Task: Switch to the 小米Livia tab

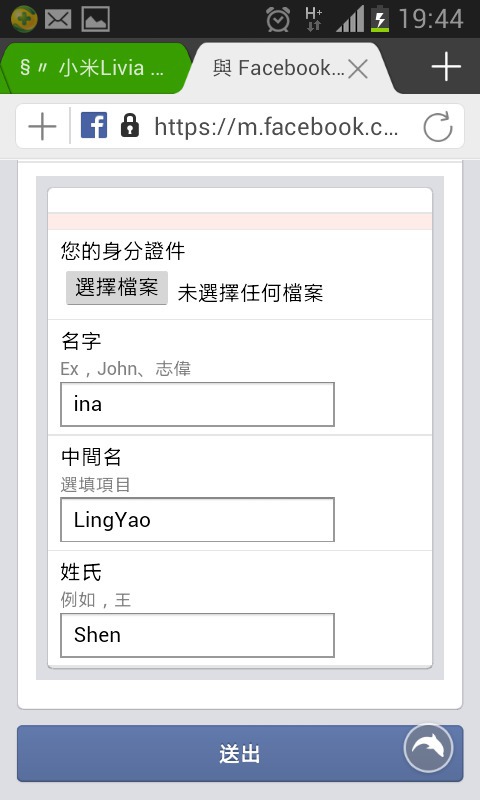Action: click(x=95, y=68)
